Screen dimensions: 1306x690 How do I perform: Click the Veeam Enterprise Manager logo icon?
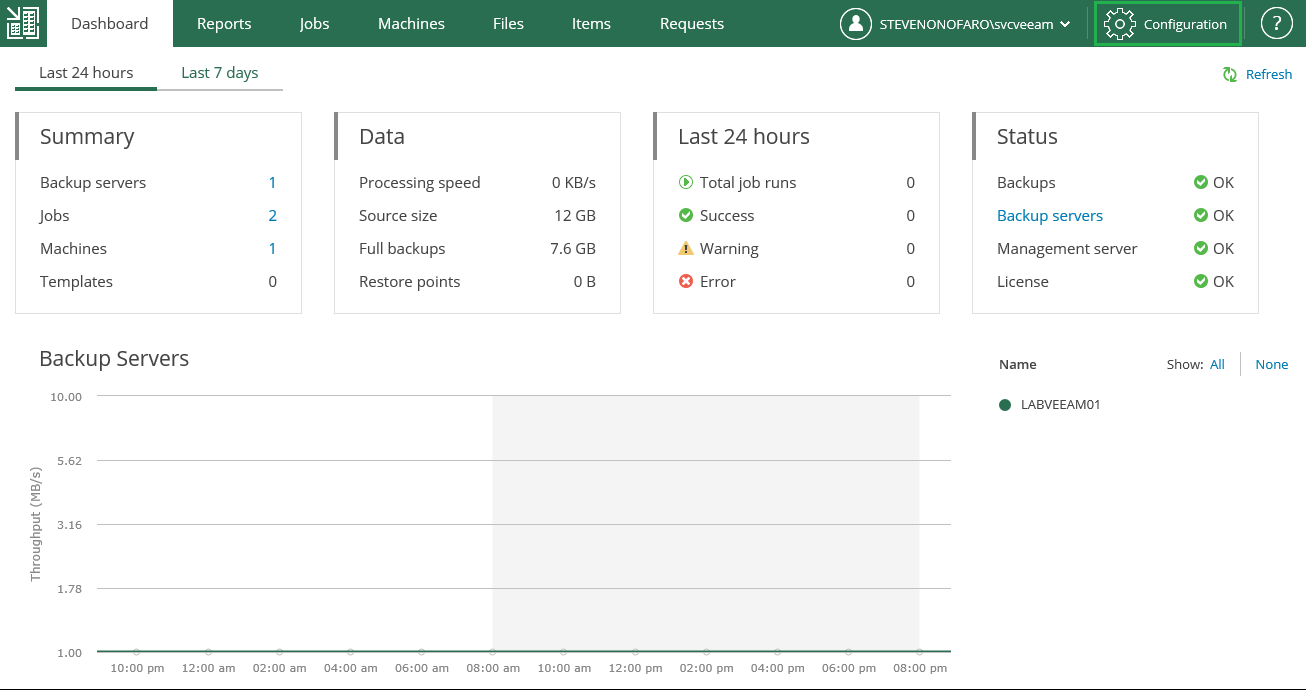pos(21,23)
